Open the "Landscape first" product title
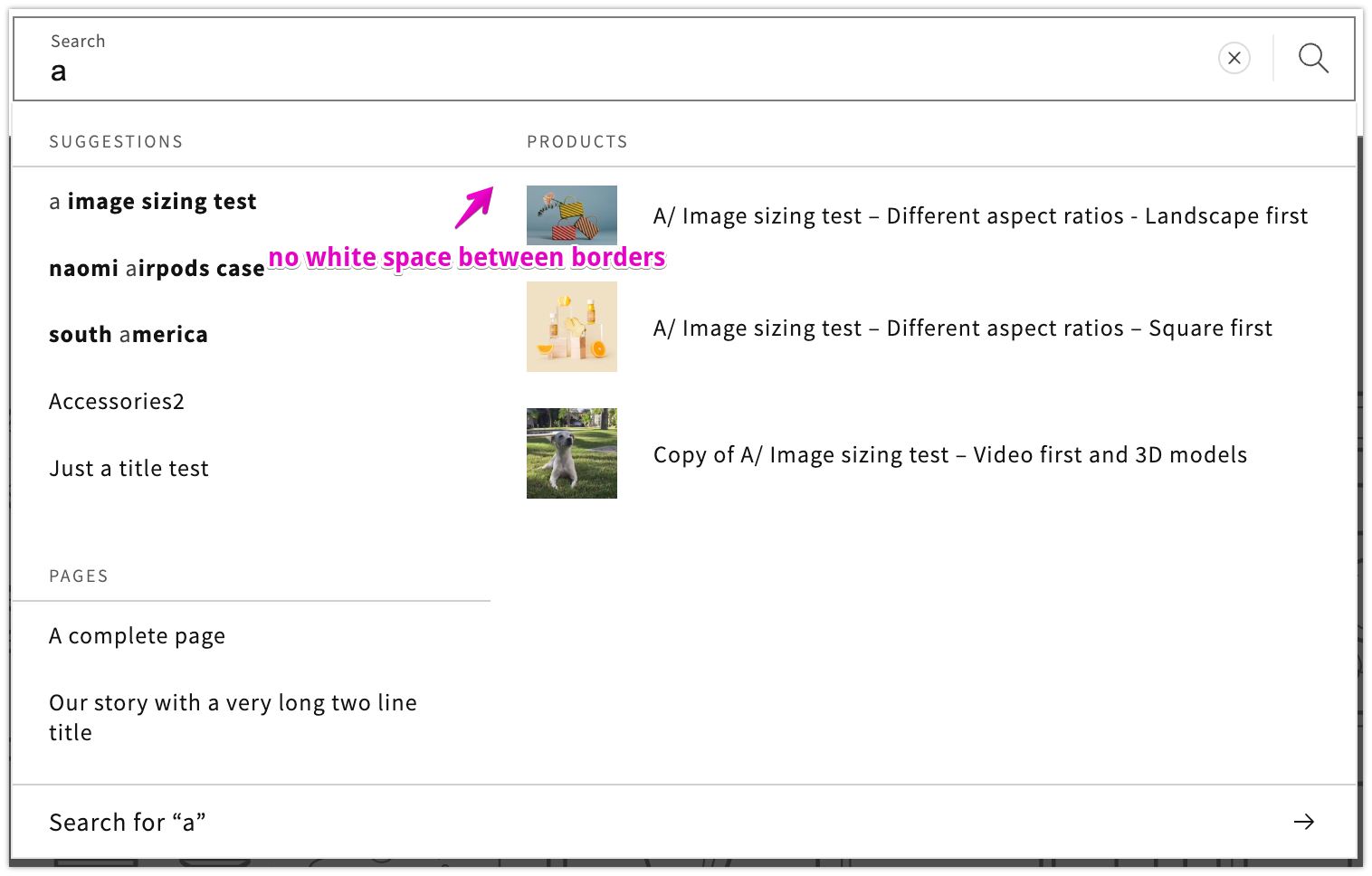This screenshot has width=1372, height=876. click(980, 216)
